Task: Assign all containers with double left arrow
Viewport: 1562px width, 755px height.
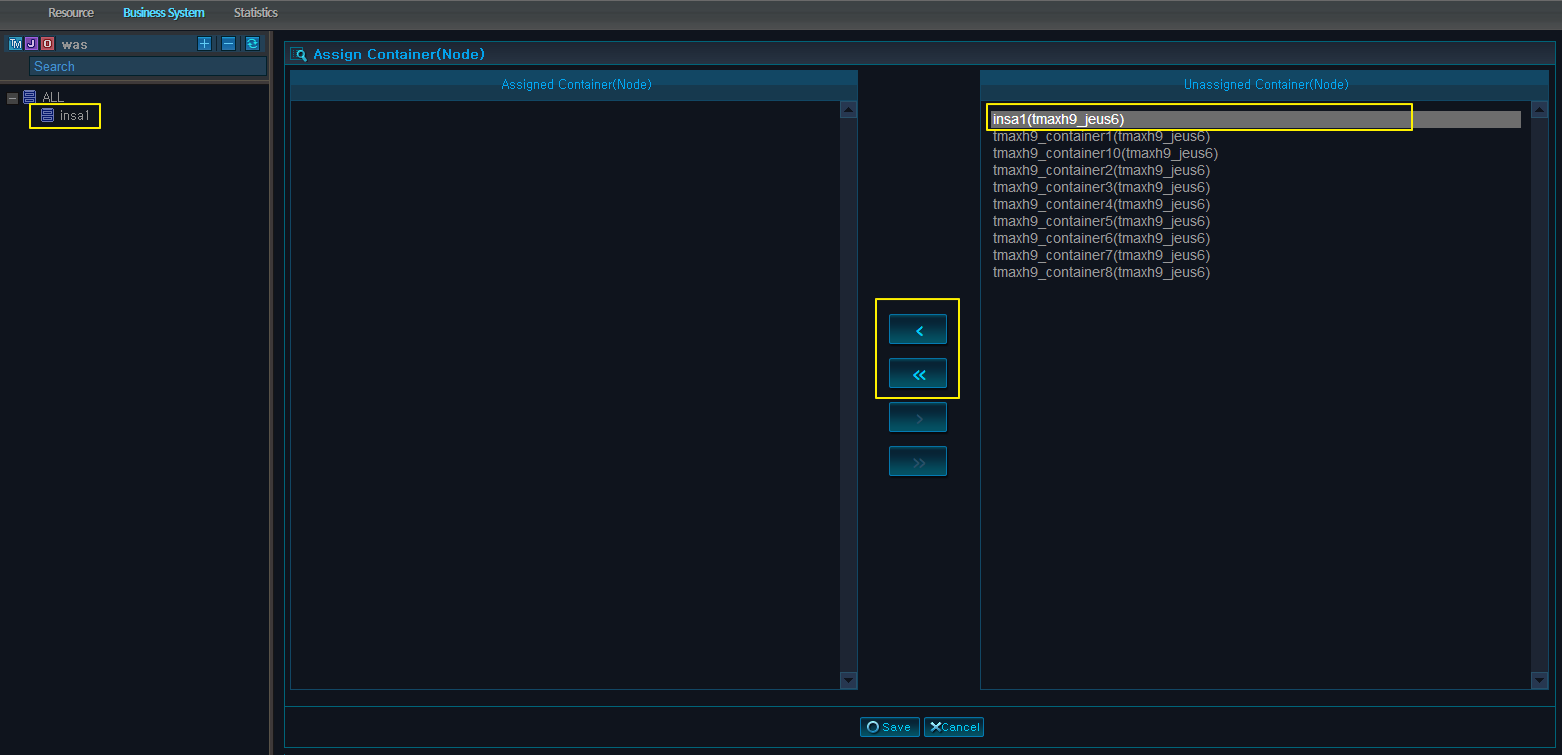Action: click(918, 374)
